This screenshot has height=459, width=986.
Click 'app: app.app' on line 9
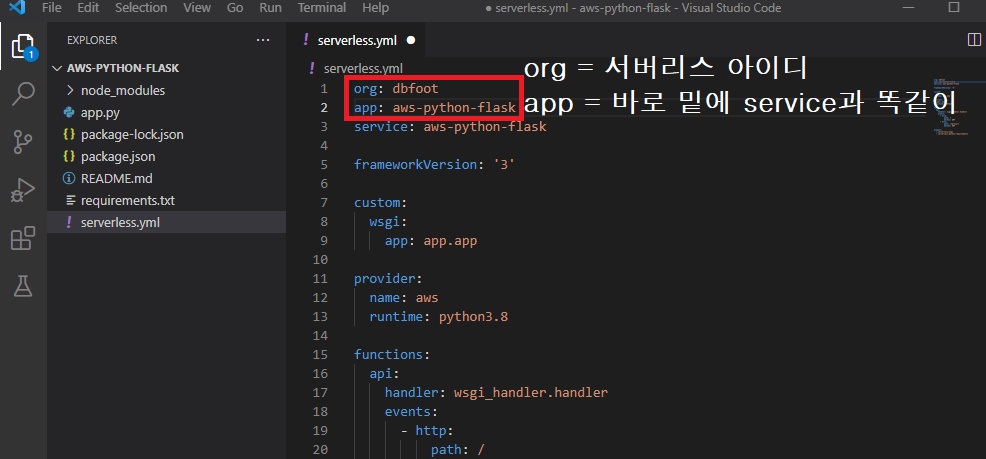(431, 241)
